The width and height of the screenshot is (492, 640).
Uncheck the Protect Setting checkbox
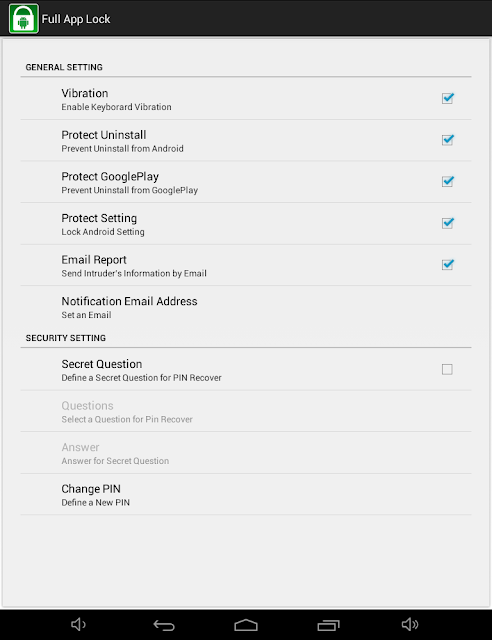(x=447, y=223)
